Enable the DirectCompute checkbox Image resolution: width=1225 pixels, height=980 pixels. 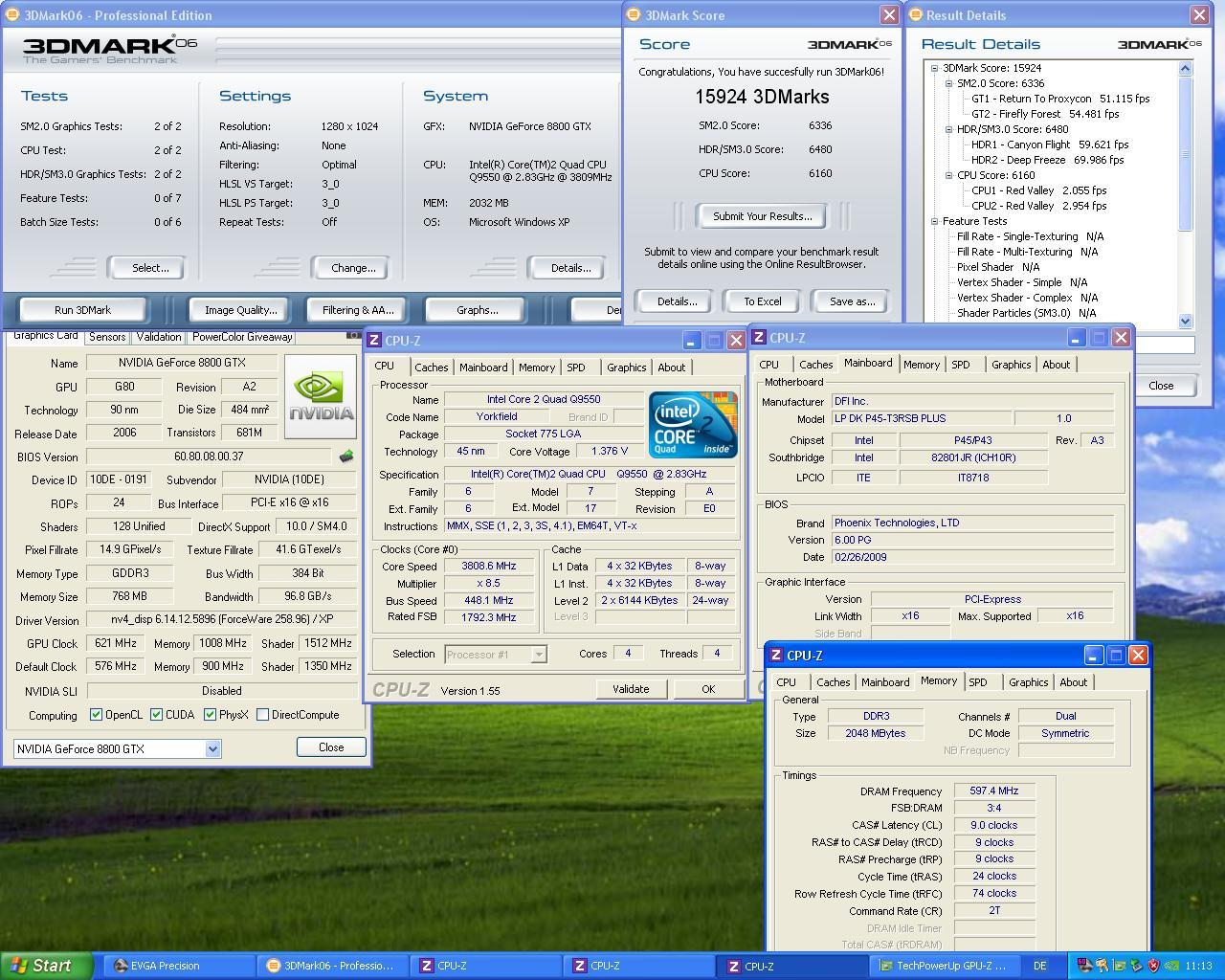click(262, 715)
